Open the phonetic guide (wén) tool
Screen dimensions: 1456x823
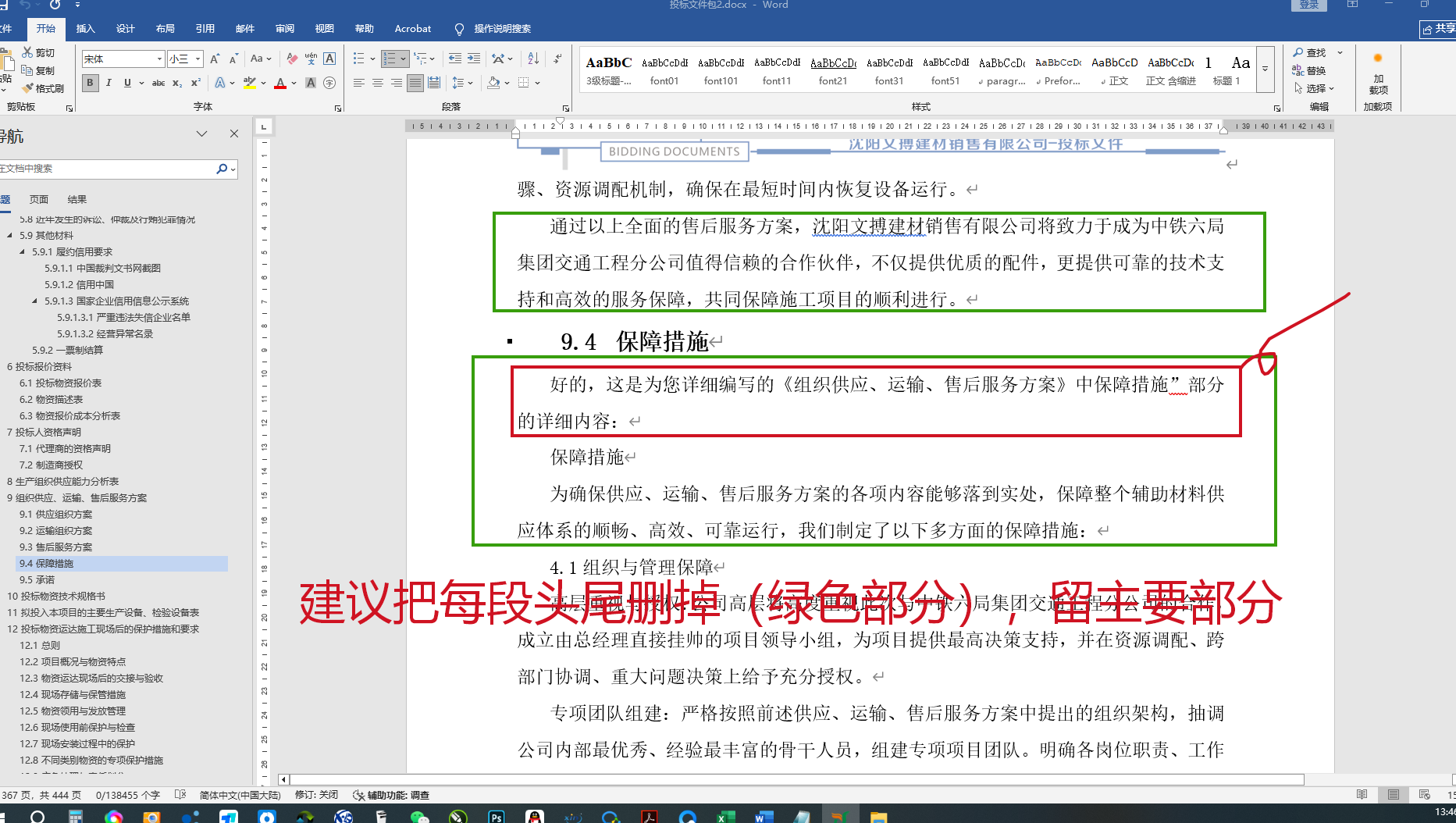click(x=311, y=59)
